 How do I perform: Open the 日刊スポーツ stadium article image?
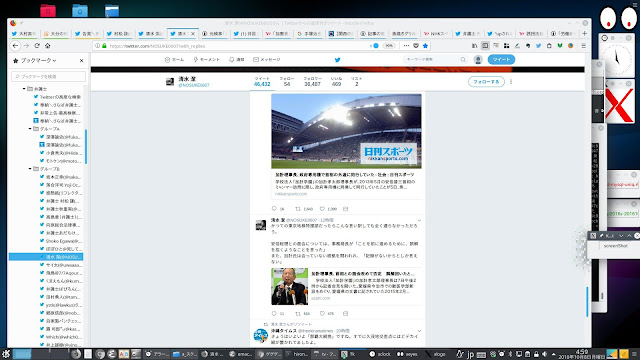(346, 131)
